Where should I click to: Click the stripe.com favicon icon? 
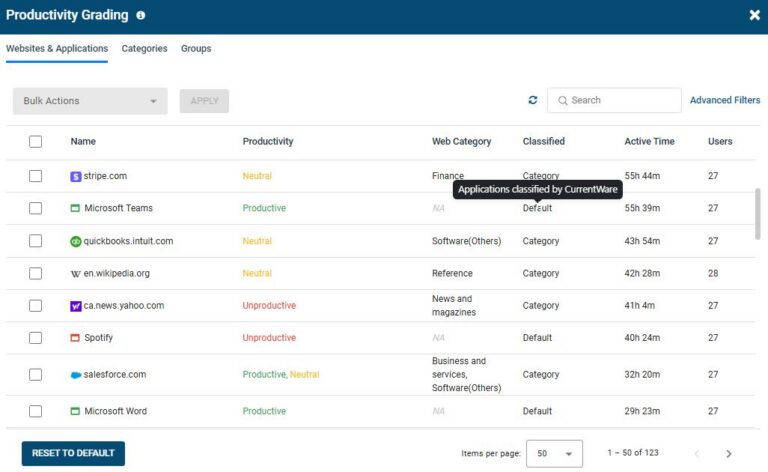75,176
